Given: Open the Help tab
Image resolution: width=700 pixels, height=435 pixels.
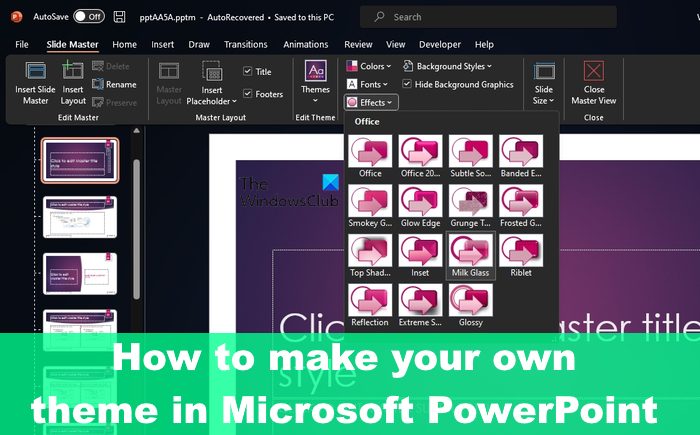Looking at the screenshot, I should [484, 44].
